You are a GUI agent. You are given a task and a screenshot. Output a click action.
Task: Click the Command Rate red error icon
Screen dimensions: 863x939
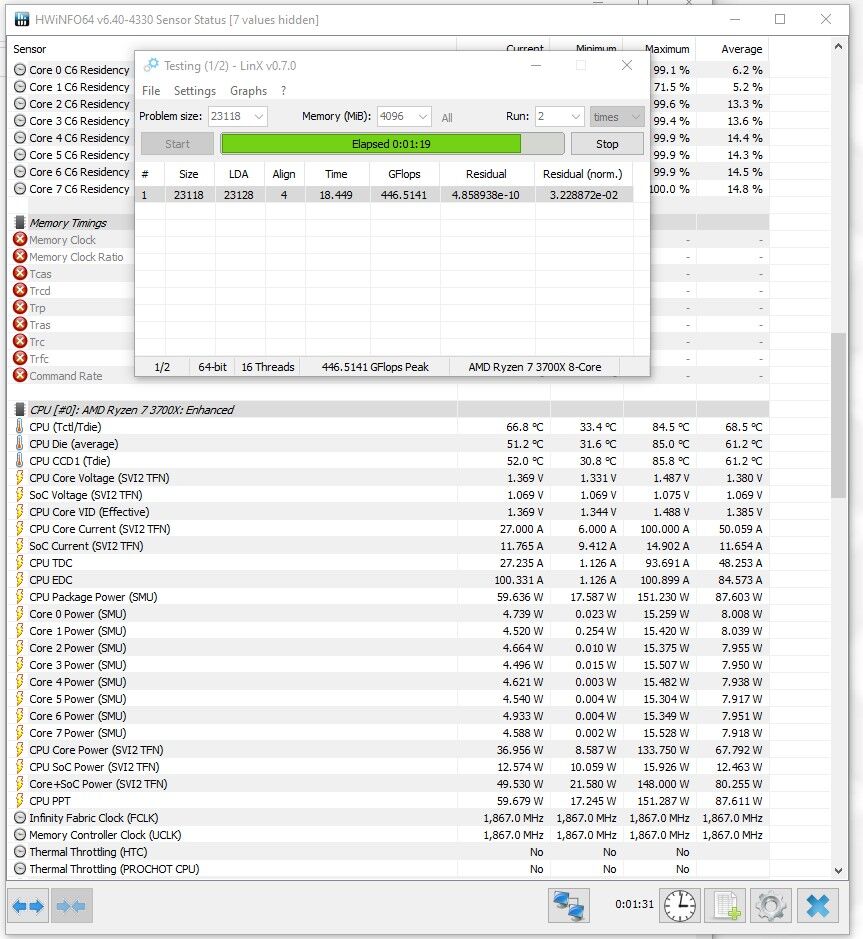(x=20, y=375)
